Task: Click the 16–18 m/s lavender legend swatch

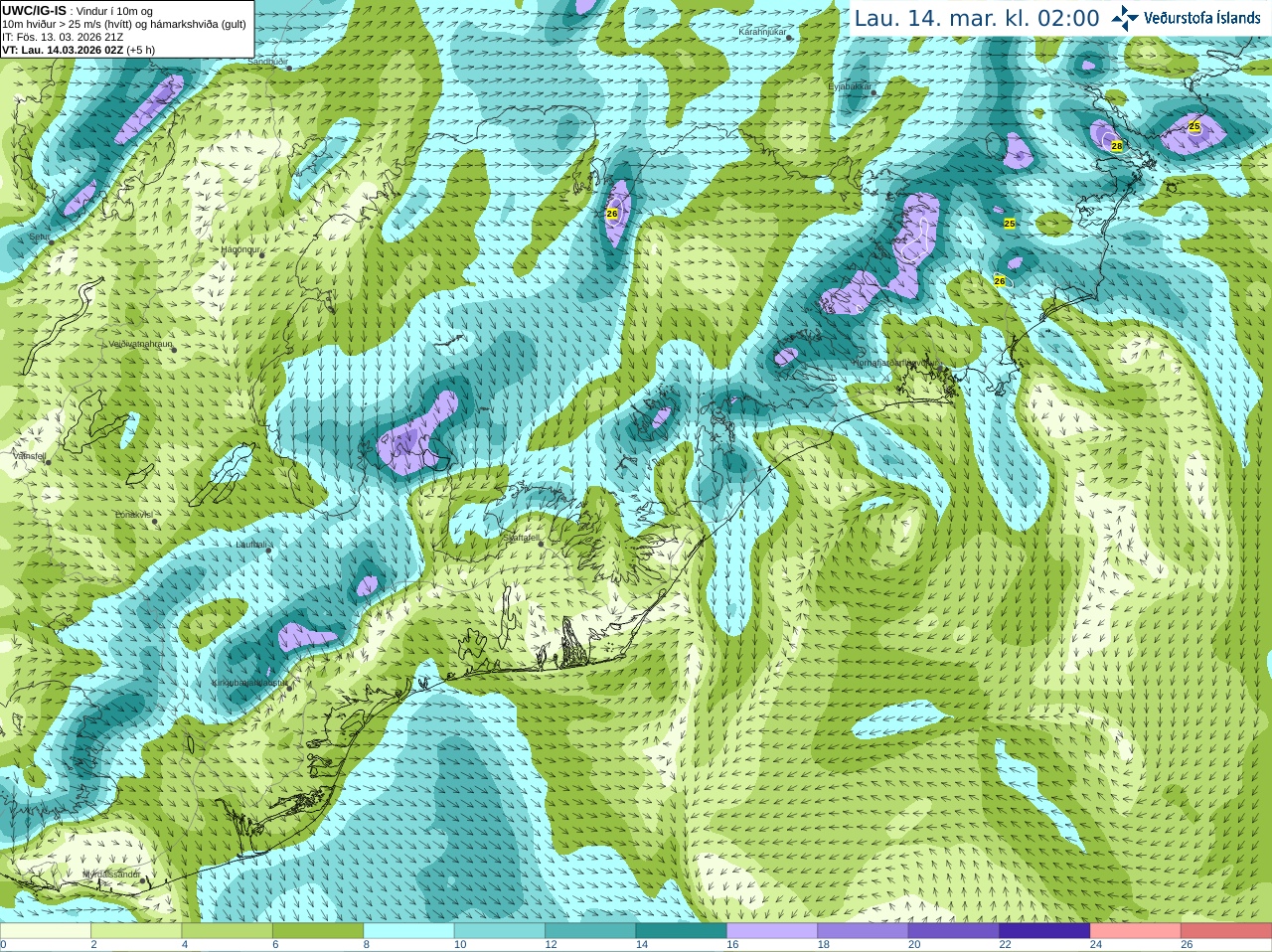Action: point(772,931)
